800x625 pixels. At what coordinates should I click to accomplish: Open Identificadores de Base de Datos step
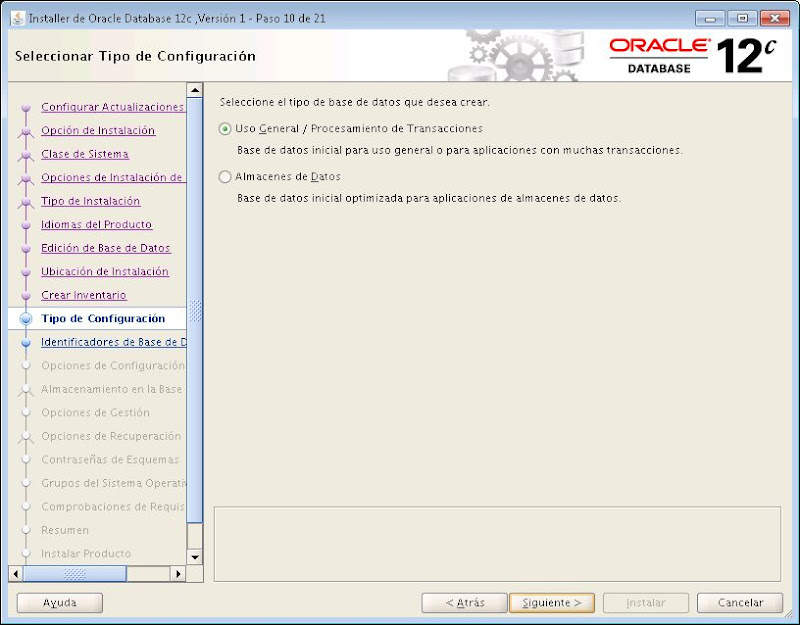[114, 342]
